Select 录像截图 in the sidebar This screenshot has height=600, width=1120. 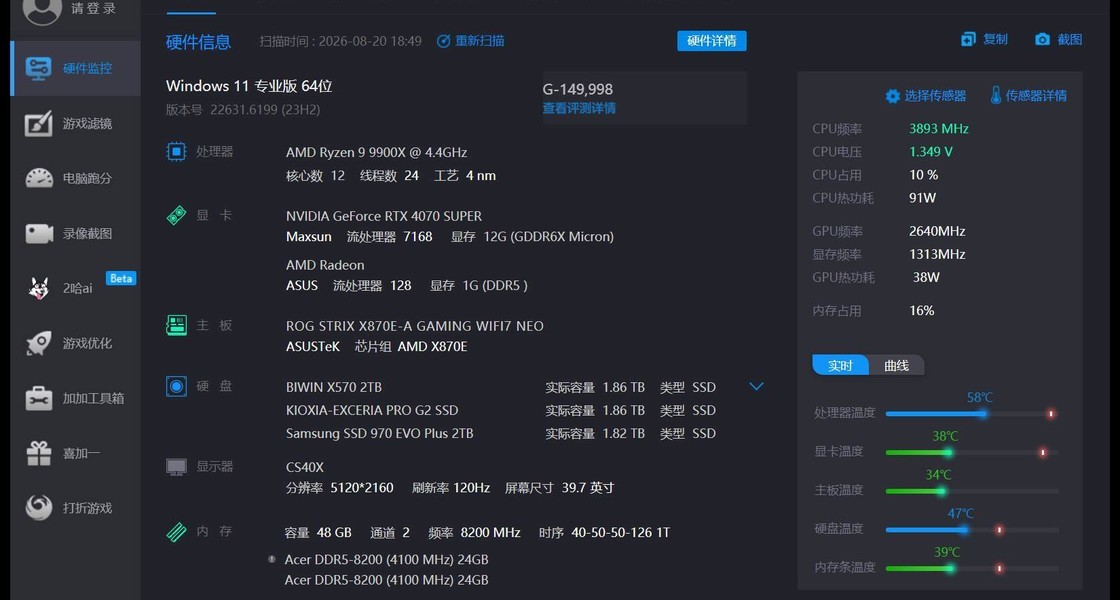coord(87,234)
